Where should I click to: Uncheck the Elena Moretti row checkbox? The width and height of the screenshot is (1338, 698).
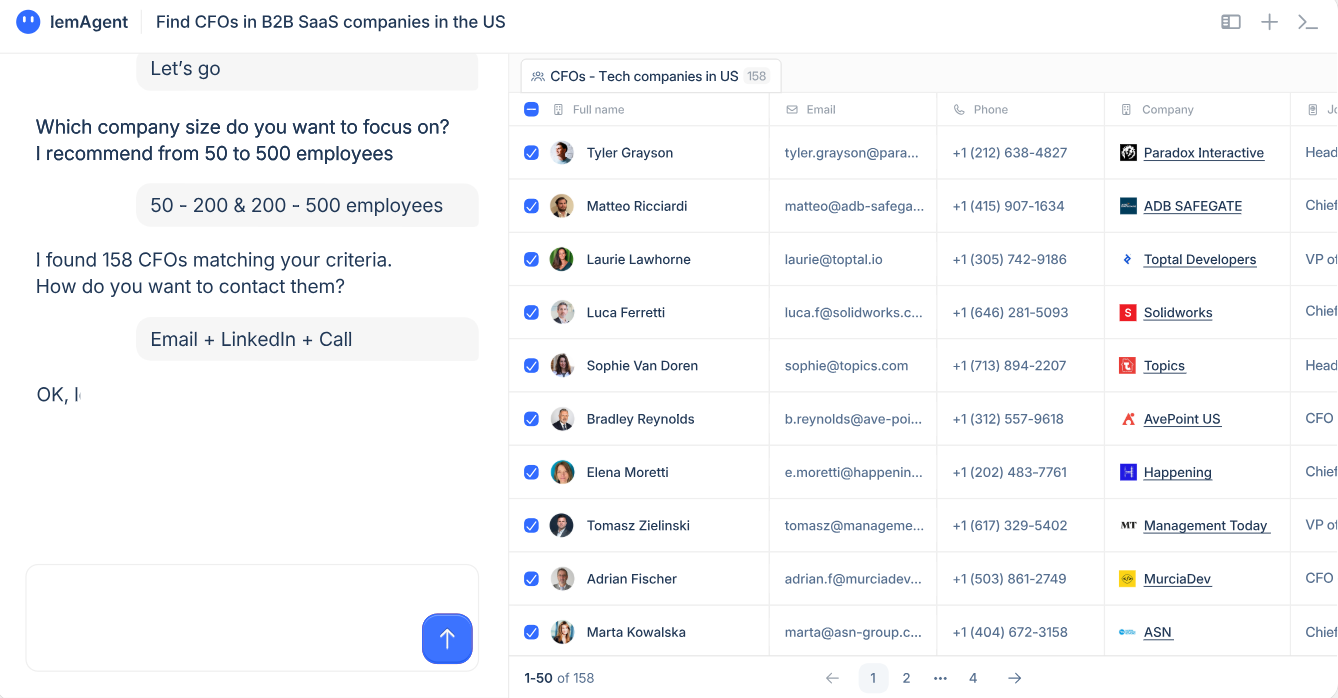(x=531, y=472)
